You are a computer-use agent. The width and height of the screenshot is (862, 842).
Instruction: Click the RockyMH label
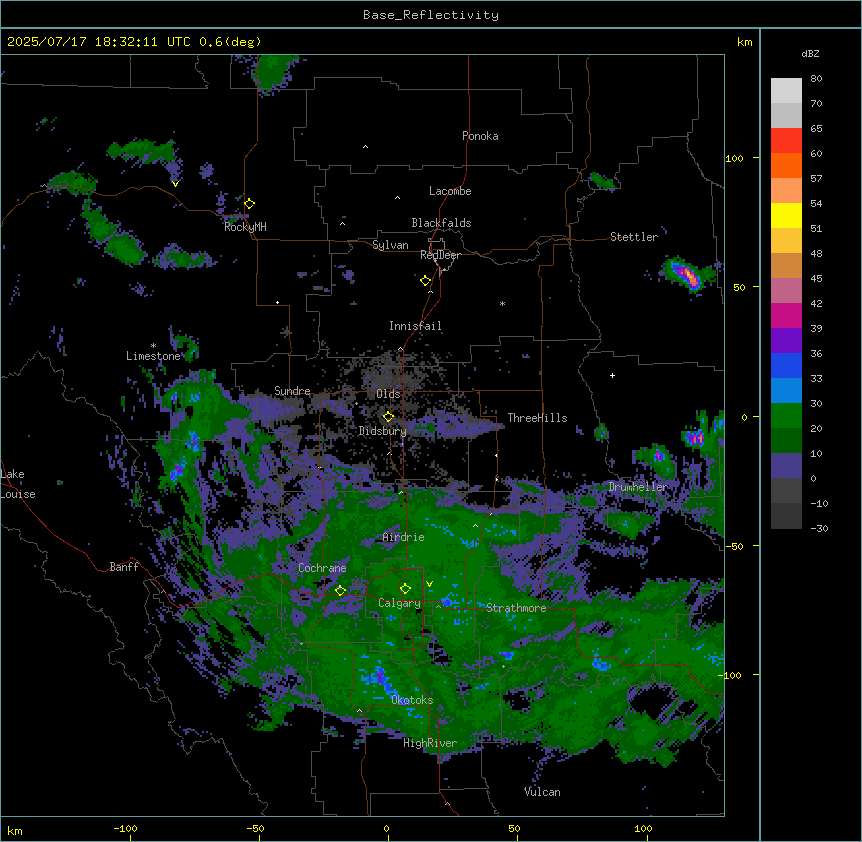click(245, 227)
